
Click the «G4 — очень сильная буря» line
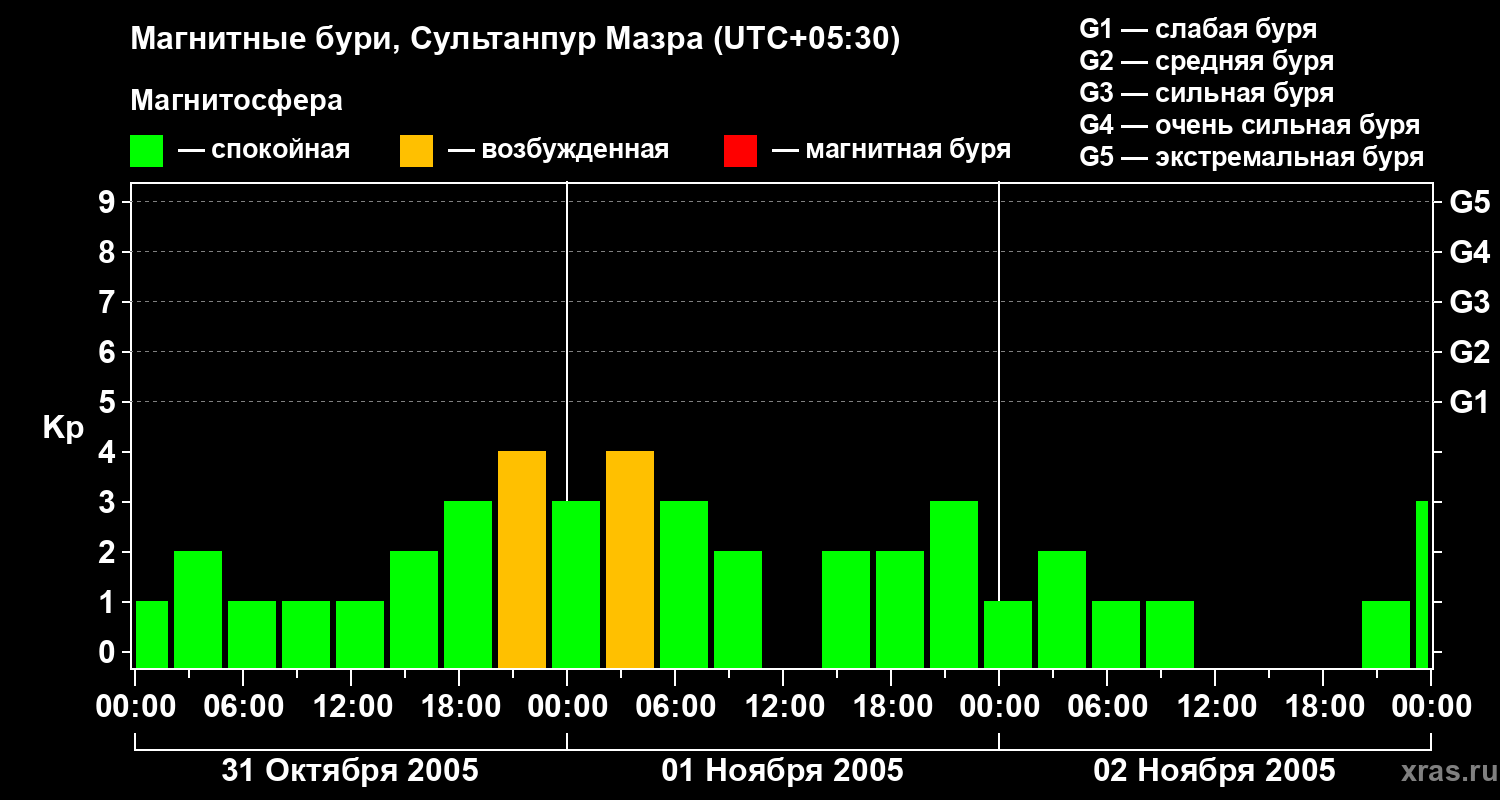[1250, 125]
